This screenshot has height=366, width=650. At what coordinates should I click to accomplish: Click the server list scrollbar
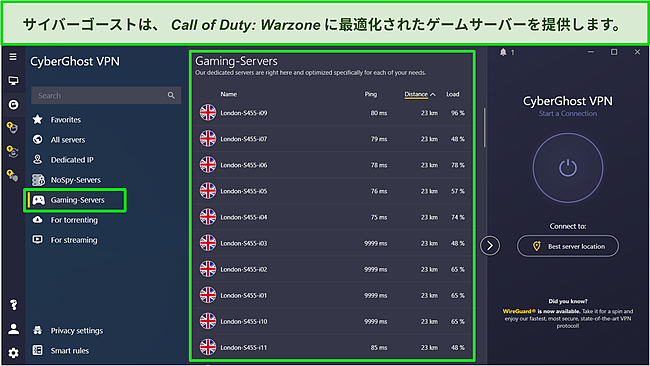pyautogui.click(x=485, y=128)
